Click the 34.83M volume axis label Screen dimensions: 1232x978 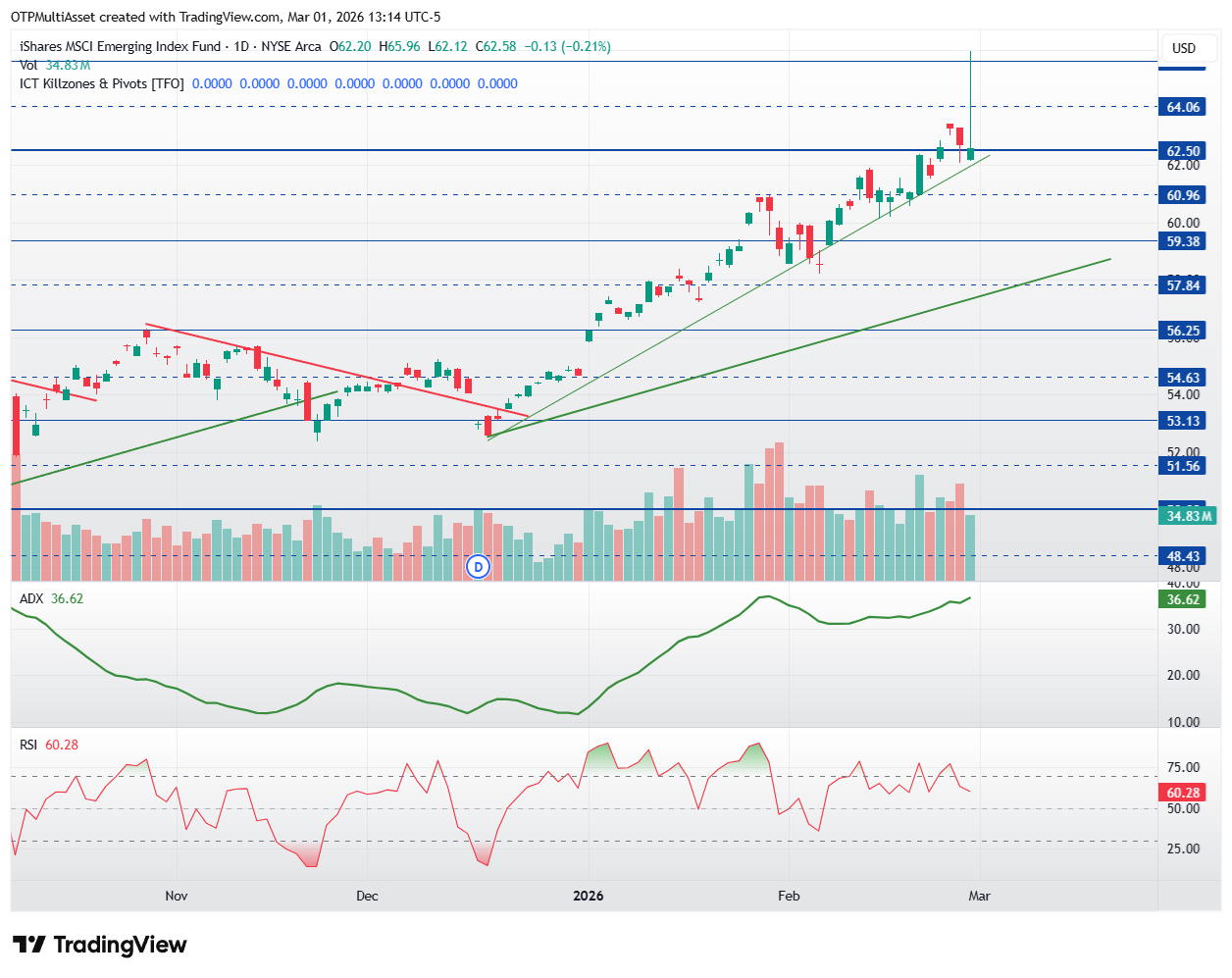[1188, 516]
